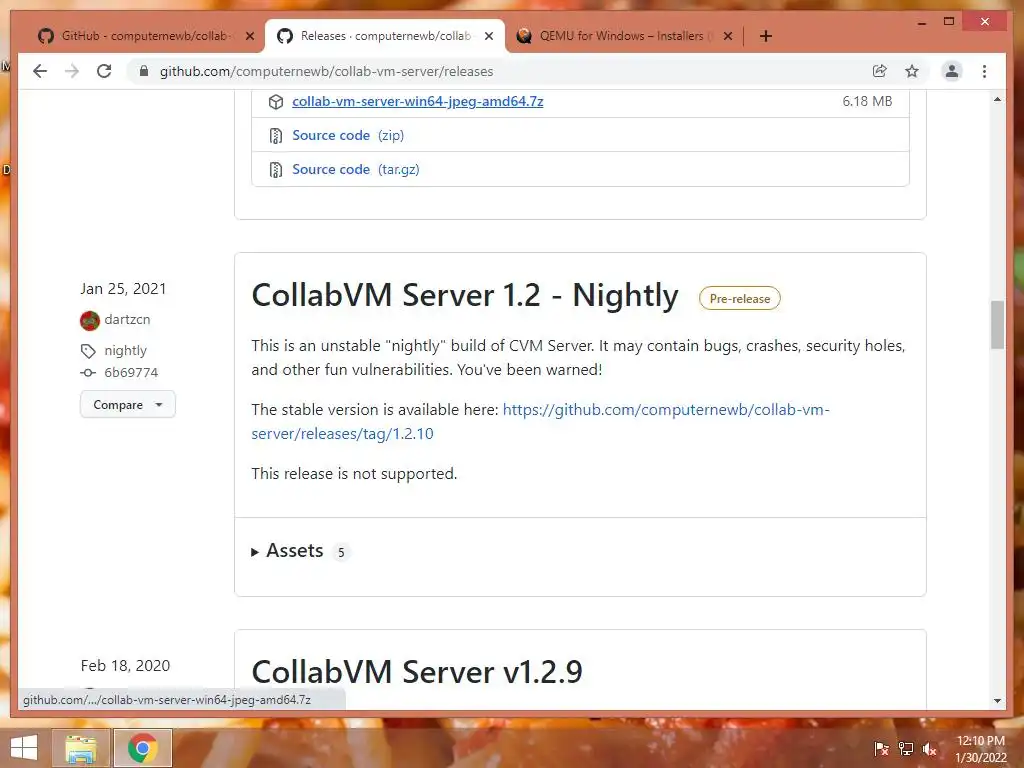Open the CollabVM Server 1.2 - Nightly release
1024x768 pixels.
pyautogui.click(x=465, y=295)
